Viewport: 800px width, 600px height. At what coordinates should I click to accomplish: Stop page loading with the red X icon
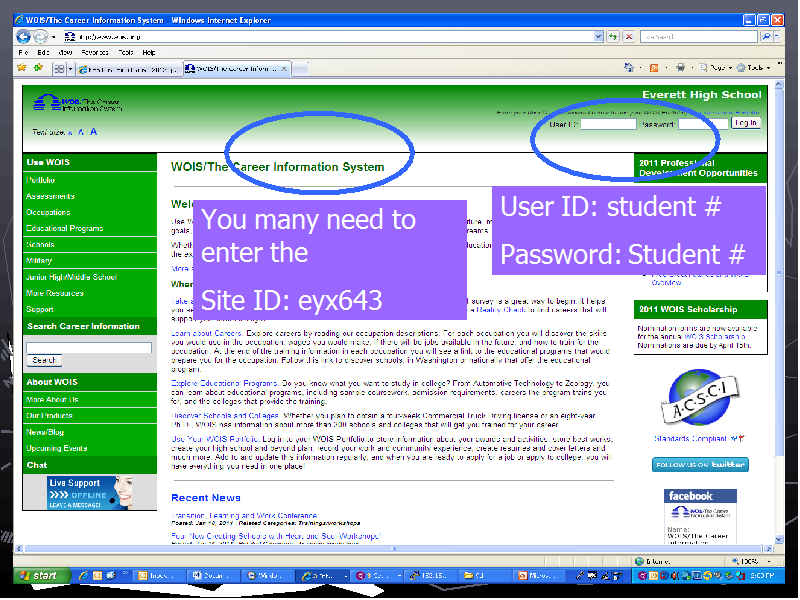pyautogui.click(x=629, y=37)
